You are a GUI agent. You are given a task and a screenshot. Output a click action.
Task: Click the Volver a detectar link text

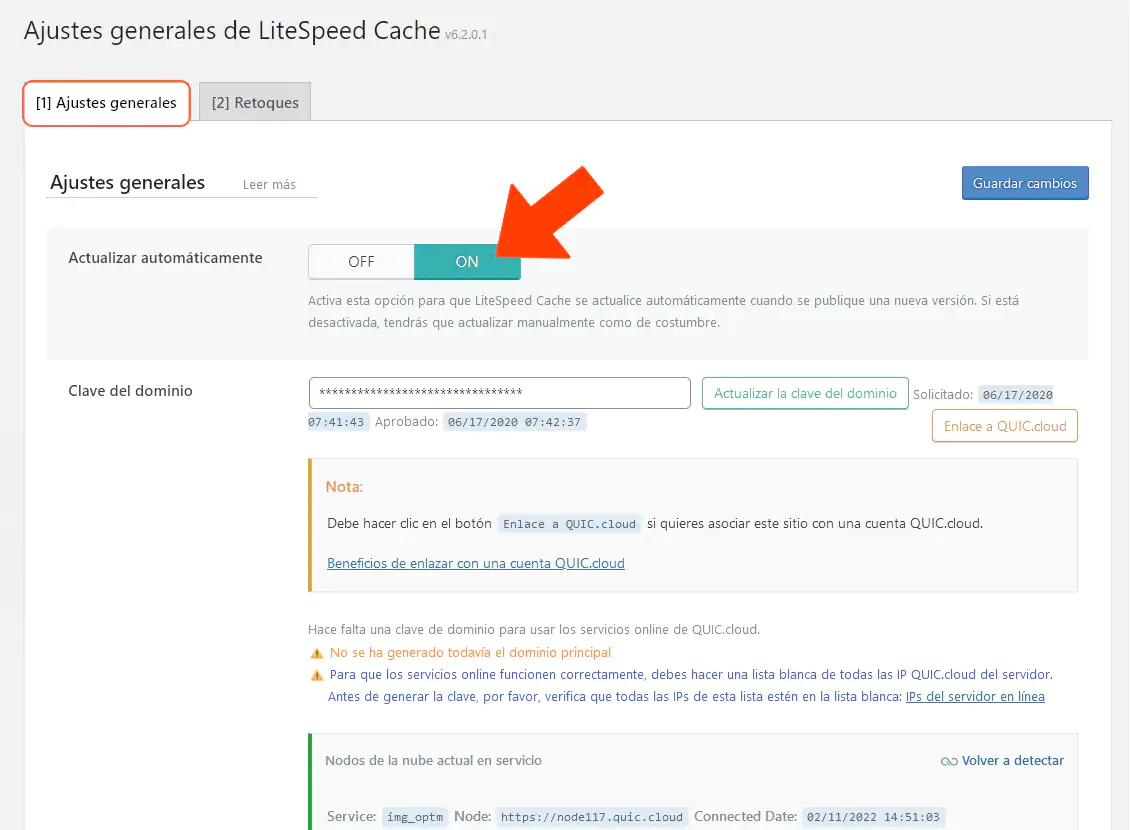click(1012, 761)
